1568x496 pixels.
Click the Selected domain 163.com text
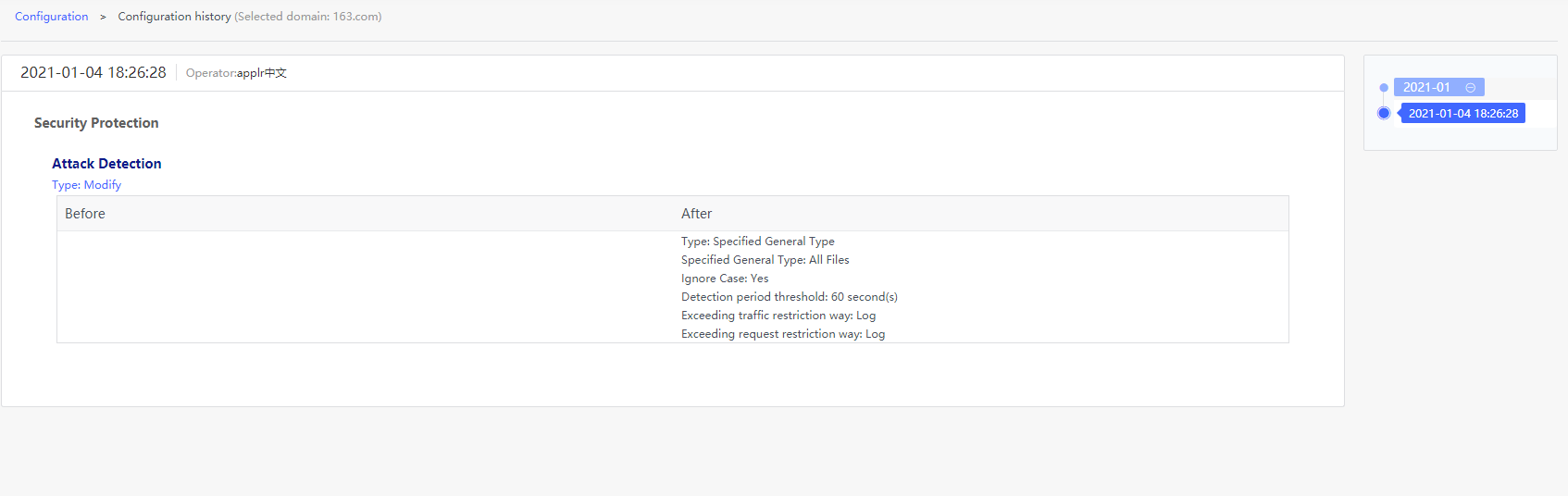[x=308, y=17]
